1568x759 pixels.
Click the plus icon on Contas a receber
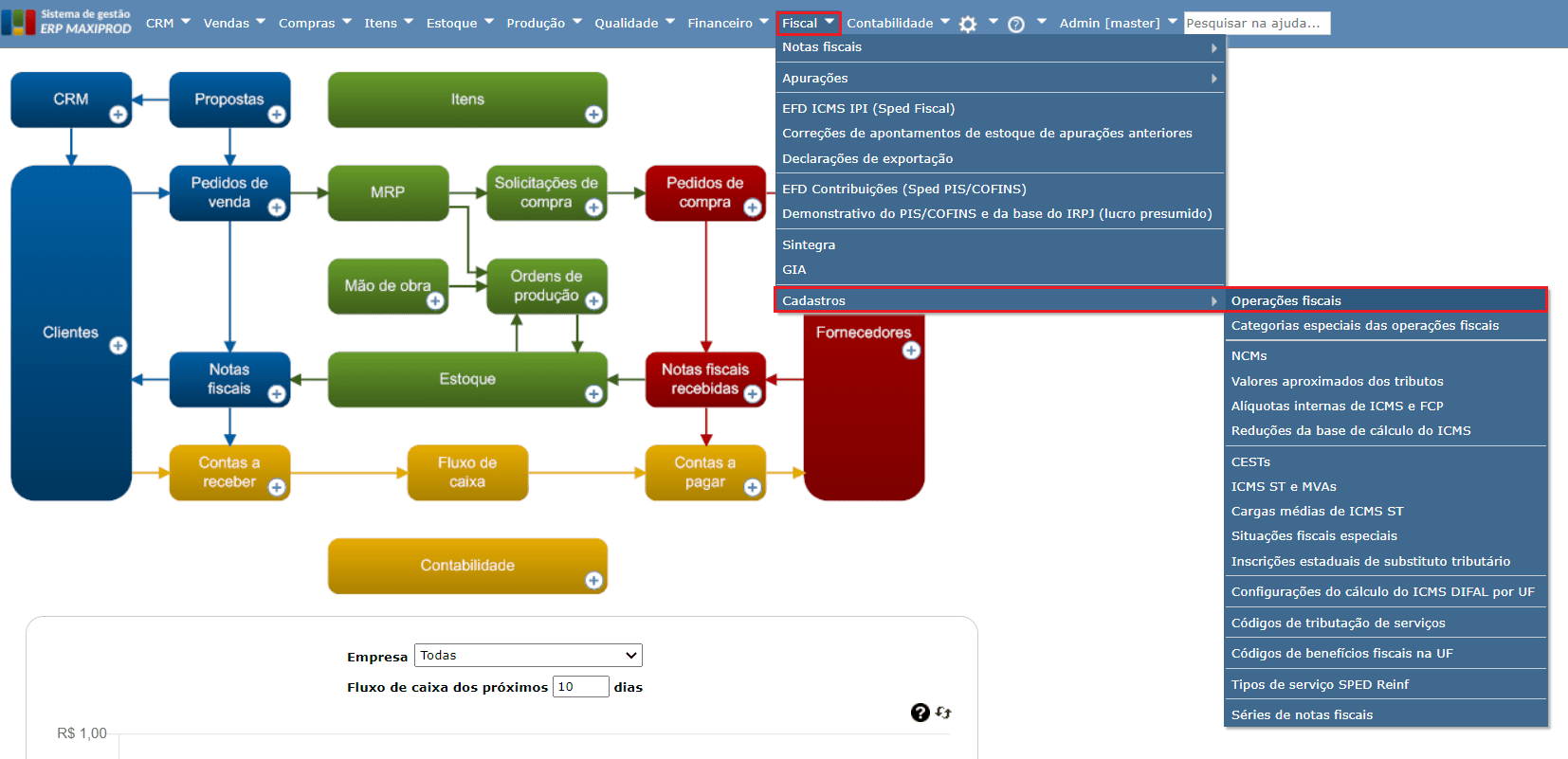coord(277,487)
